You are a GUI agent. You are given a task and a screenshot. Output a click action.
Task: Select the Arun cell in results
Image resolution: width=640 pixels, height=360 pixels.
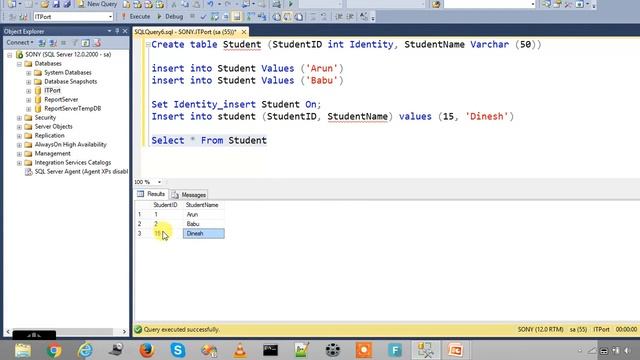203,214
